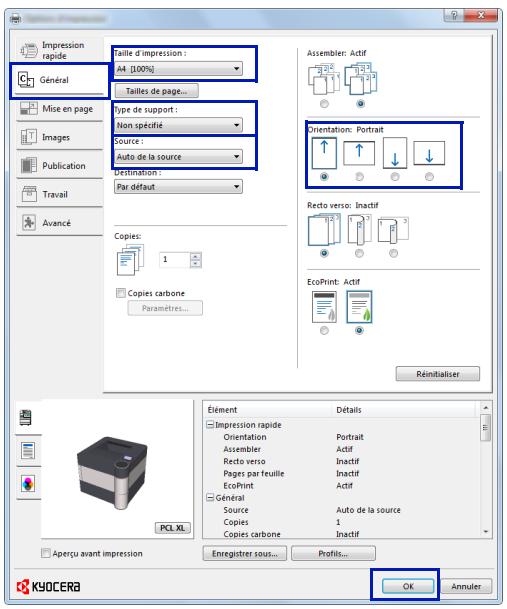507x609 pixels.
Task: Click the Paramètres button under Copies carbone
Action: click(x=165, y=308)
